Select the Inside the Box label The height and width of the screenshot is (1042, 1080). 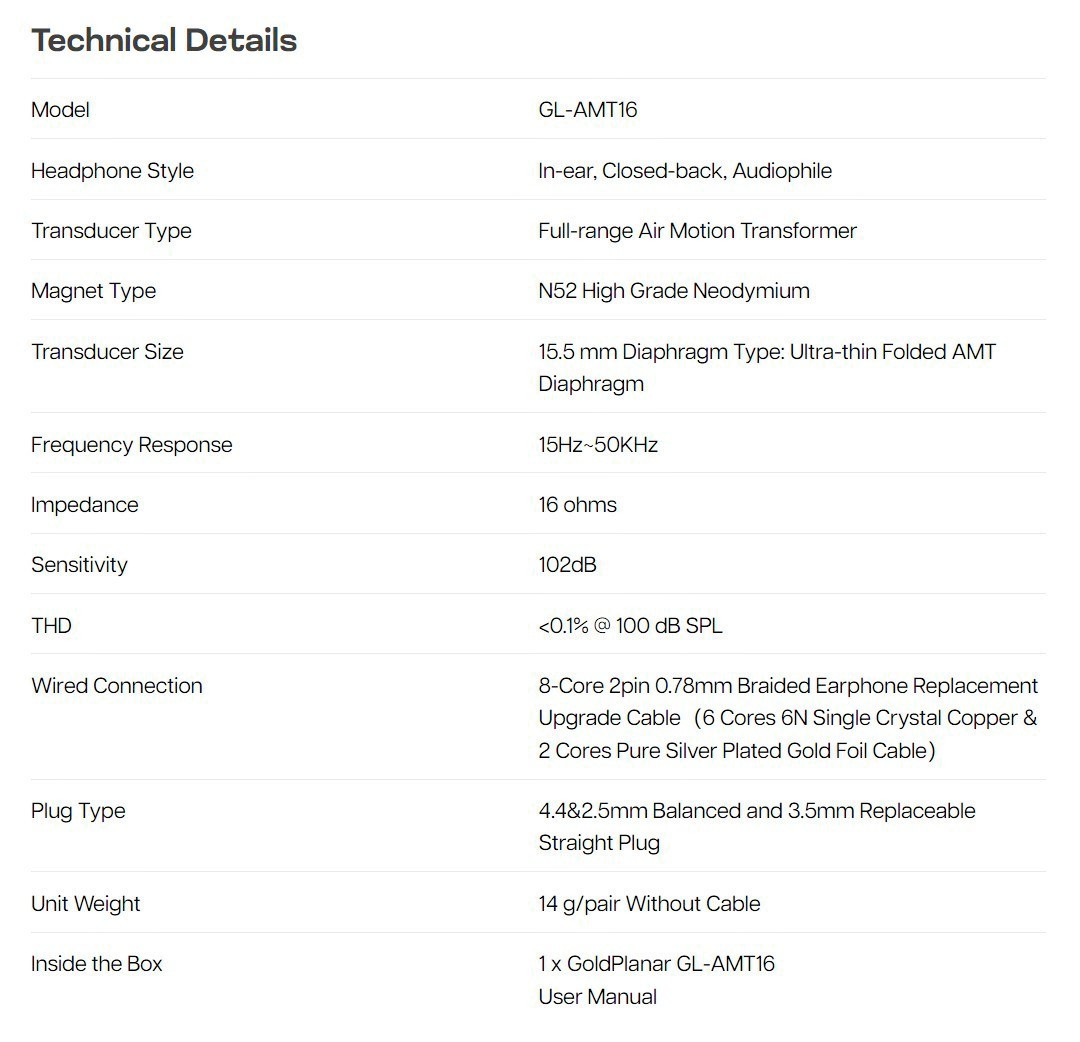(x=96, y=963)
